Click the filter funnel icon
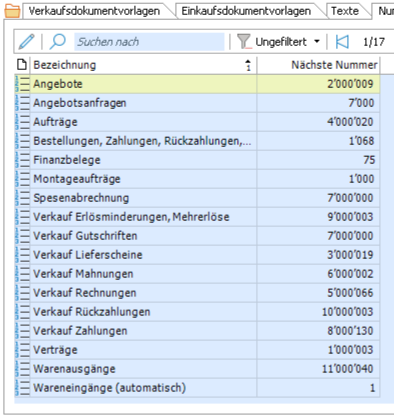394x417 pixels. [244, 42]
